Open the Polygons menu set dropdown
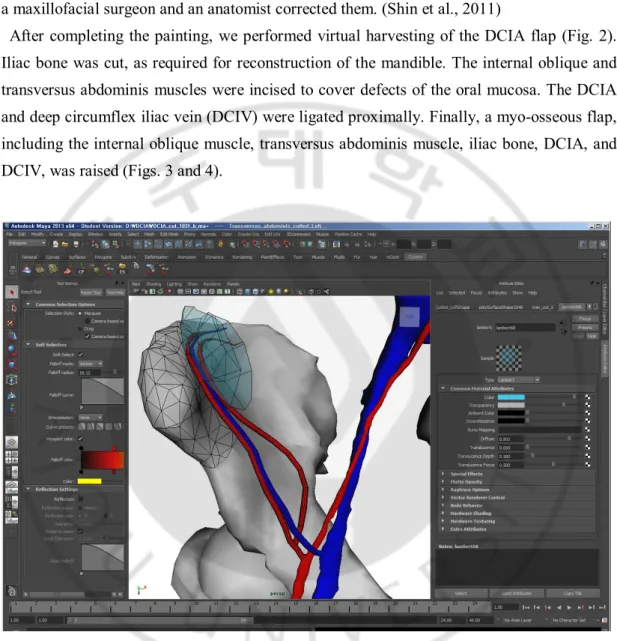617x641 pixels. [x=27, y=243]
